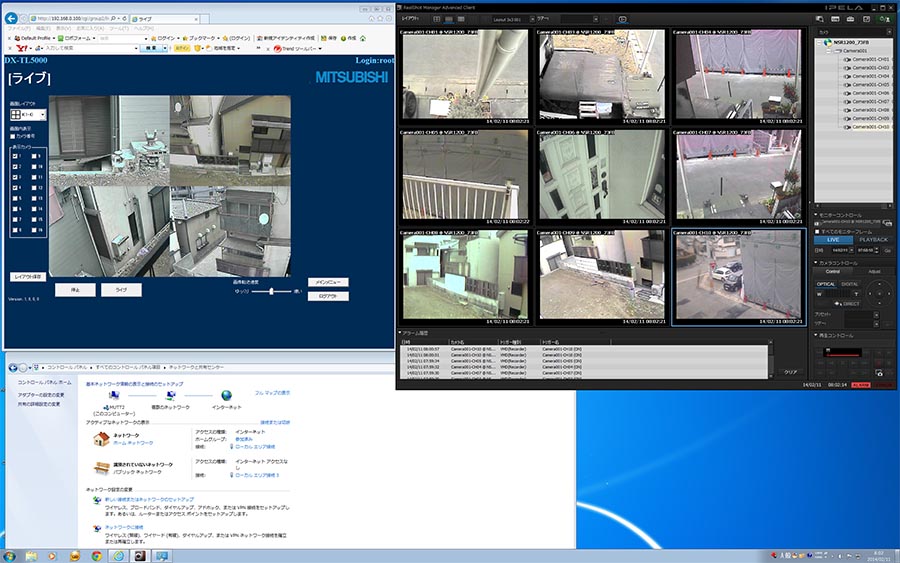Click the full-screen icon in RealShot toolbar
The image size is (900, 563).
(x=621, y=18)
